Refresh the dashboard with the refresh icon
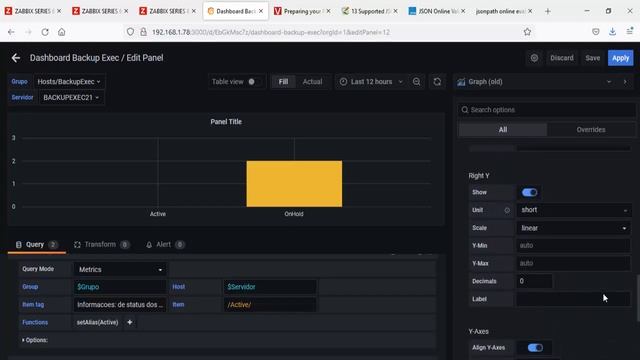Viewport: 640px width, 360px height. [x=437, y=82]
